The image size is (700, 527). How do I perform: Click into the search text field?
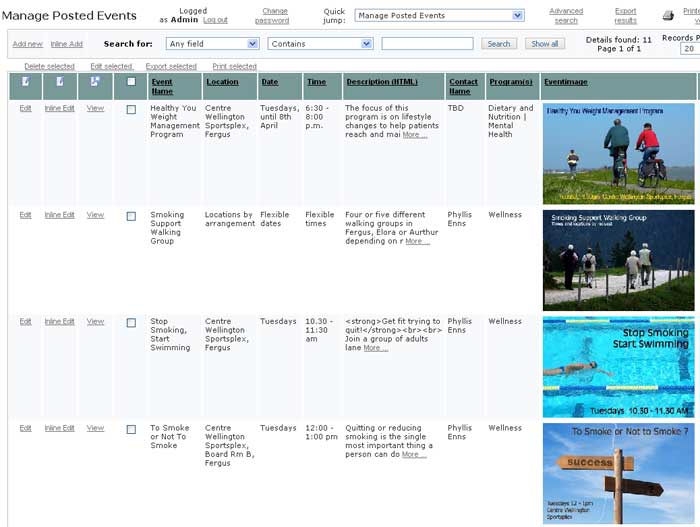coord(427,44)
